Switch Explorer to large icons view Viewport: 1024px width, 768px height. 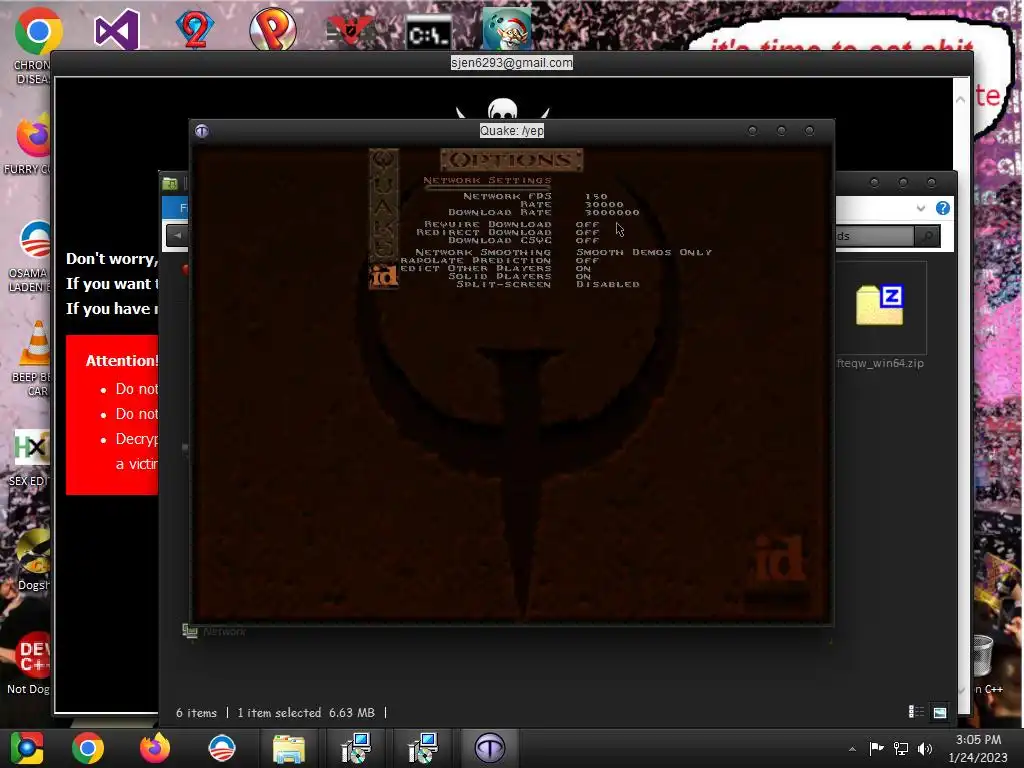pyautogui.click(x=940, y=712)
